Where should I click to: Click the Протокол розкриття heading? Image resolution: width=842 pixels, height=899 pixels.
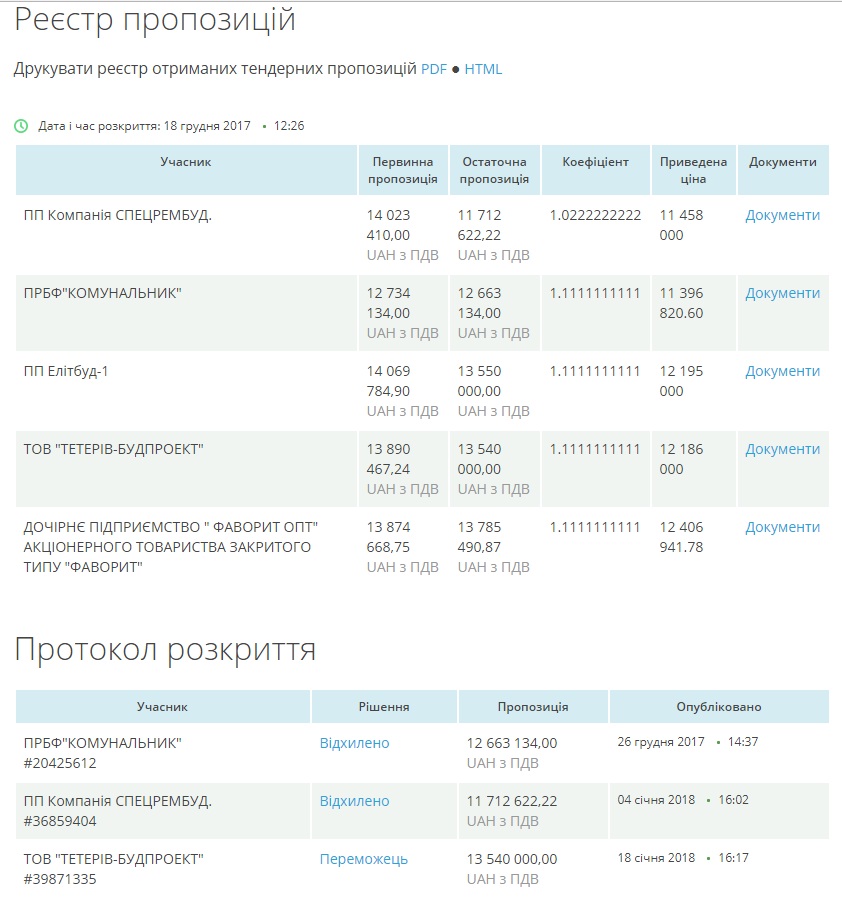point(165,650)
